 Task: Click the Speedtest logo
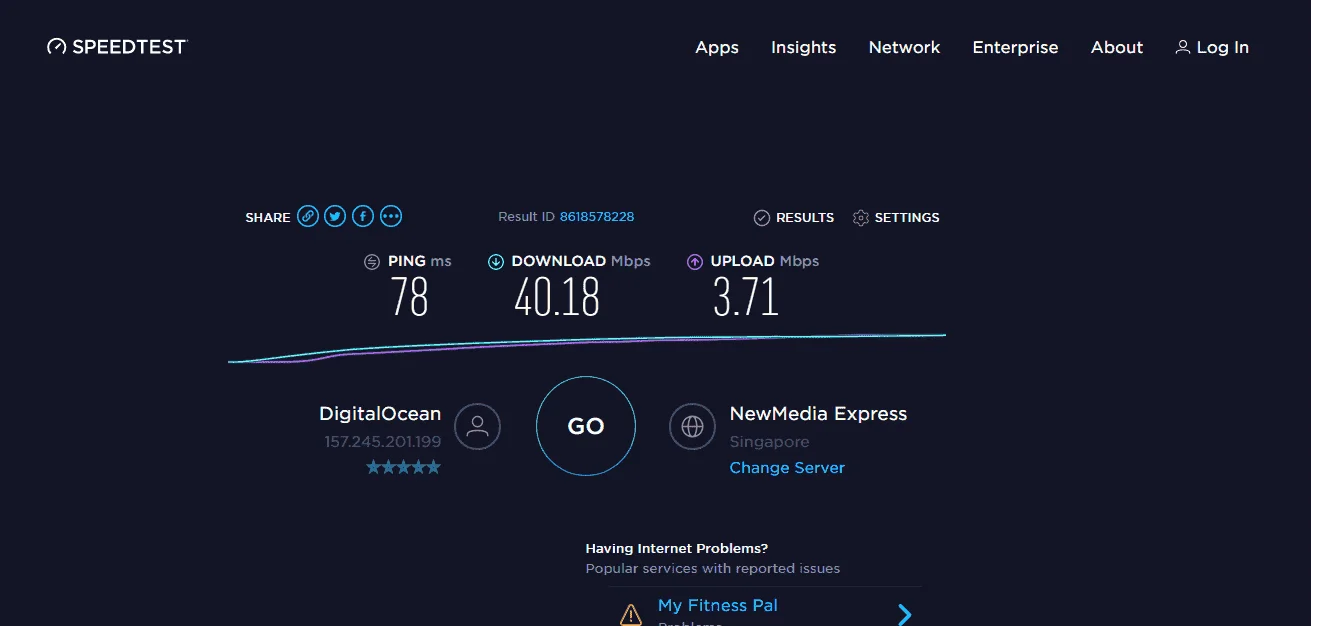117,47
